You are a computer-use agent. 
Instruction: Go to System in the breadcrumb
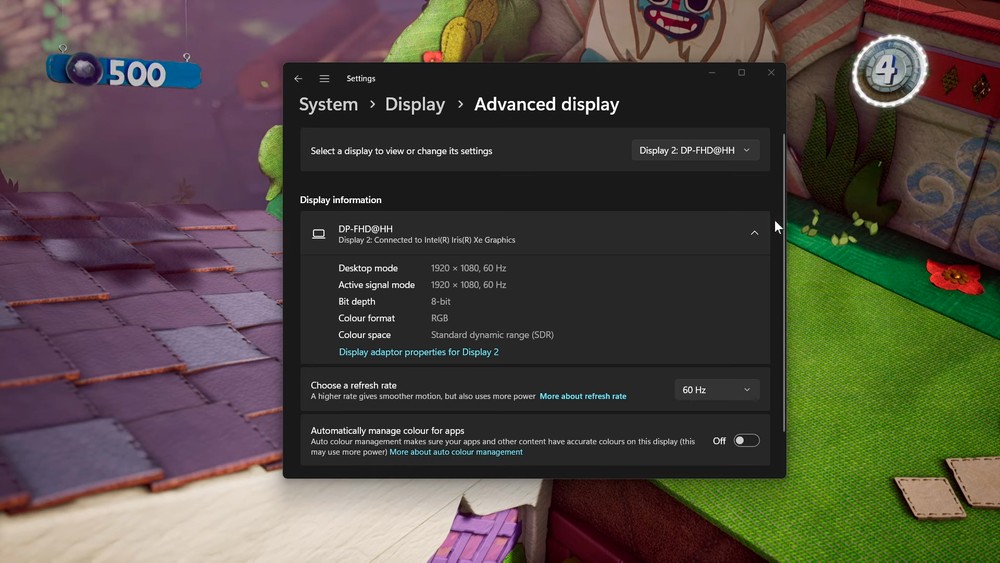click(328, 105)
